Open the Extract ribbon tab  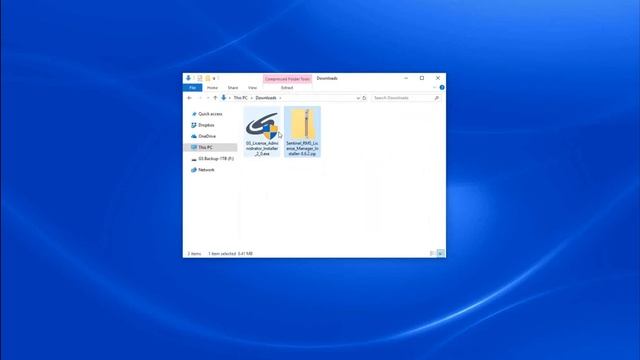[287, 88]
